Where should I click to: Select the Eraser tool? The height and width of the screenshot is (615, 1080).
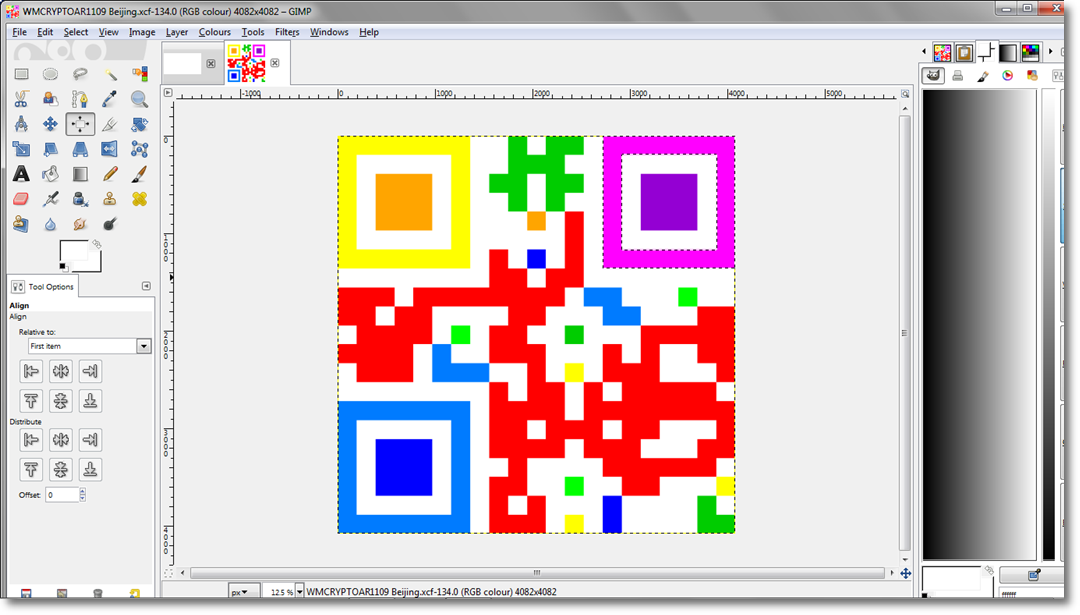point(21,199)
